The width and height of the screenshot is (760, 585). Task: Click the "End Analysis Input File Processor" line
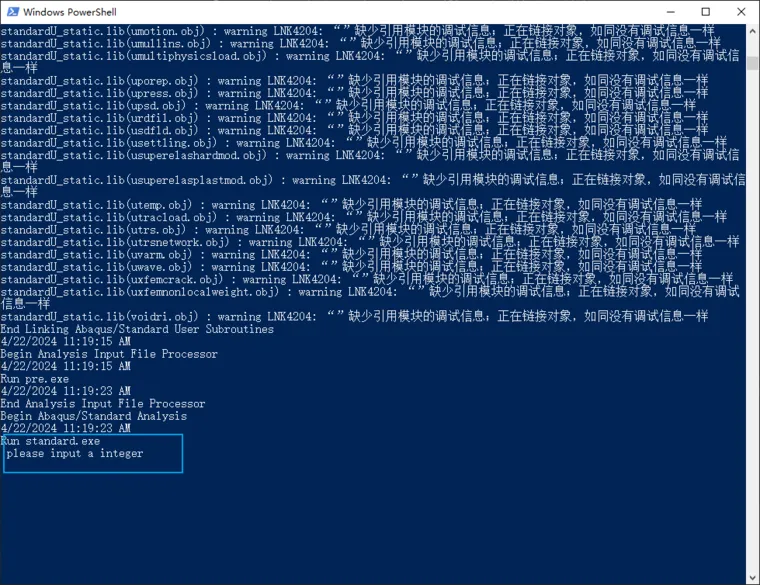tap(102, 404)
